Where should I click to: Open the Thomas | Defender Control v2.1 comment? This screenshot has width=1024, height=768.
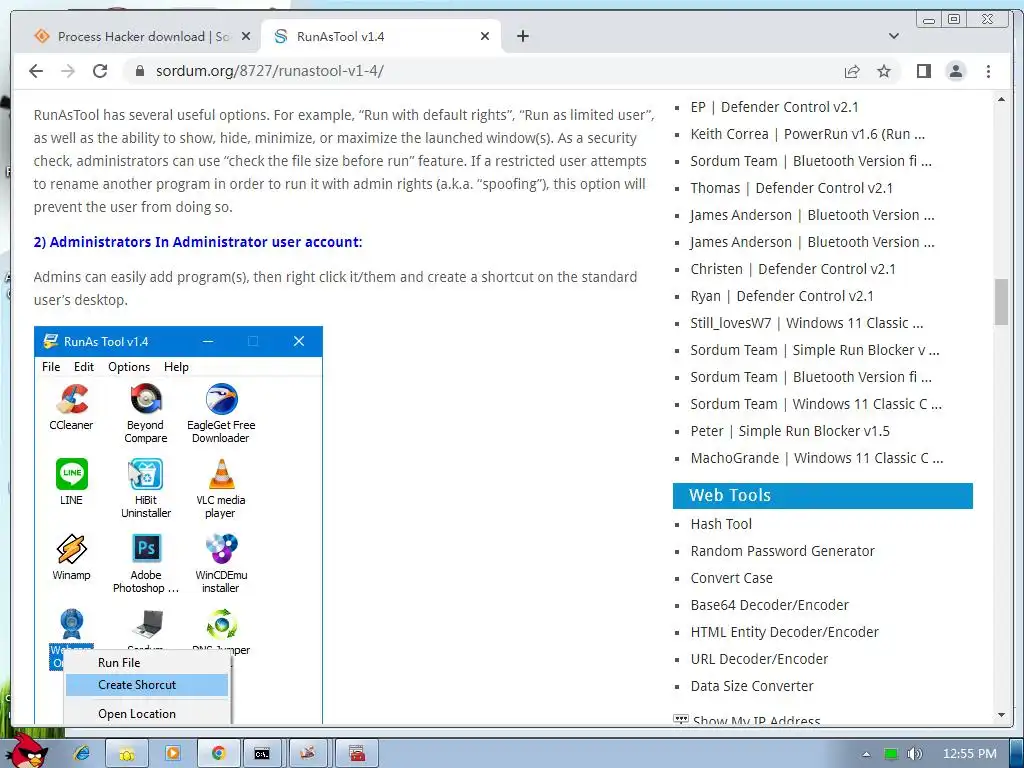(x=792, y=188)
